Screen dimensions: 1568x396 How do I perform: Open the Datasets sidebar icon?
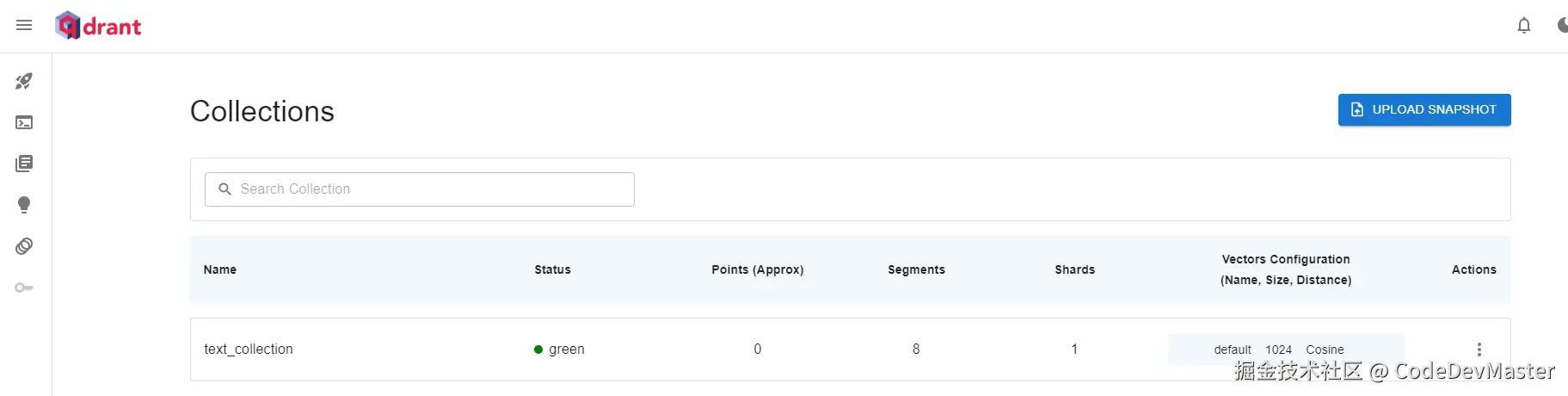pos(24,246)
